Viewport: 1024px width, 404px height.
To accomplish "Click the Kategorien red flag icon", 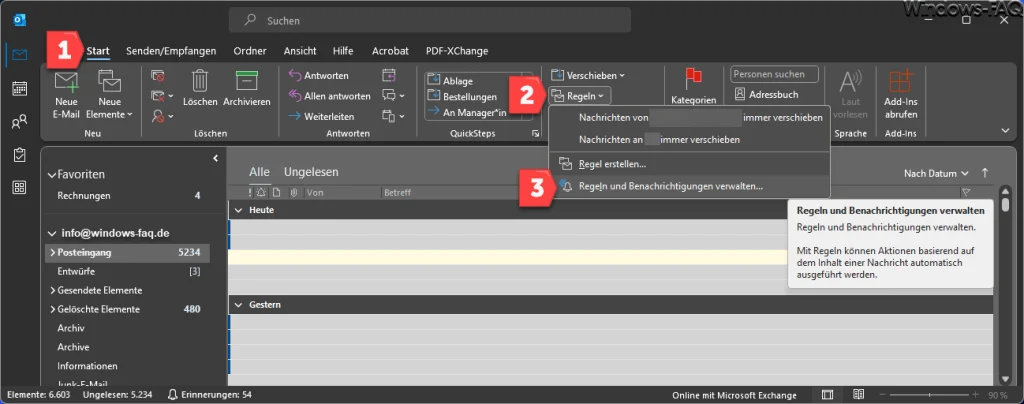I will [x=694, y=87].
